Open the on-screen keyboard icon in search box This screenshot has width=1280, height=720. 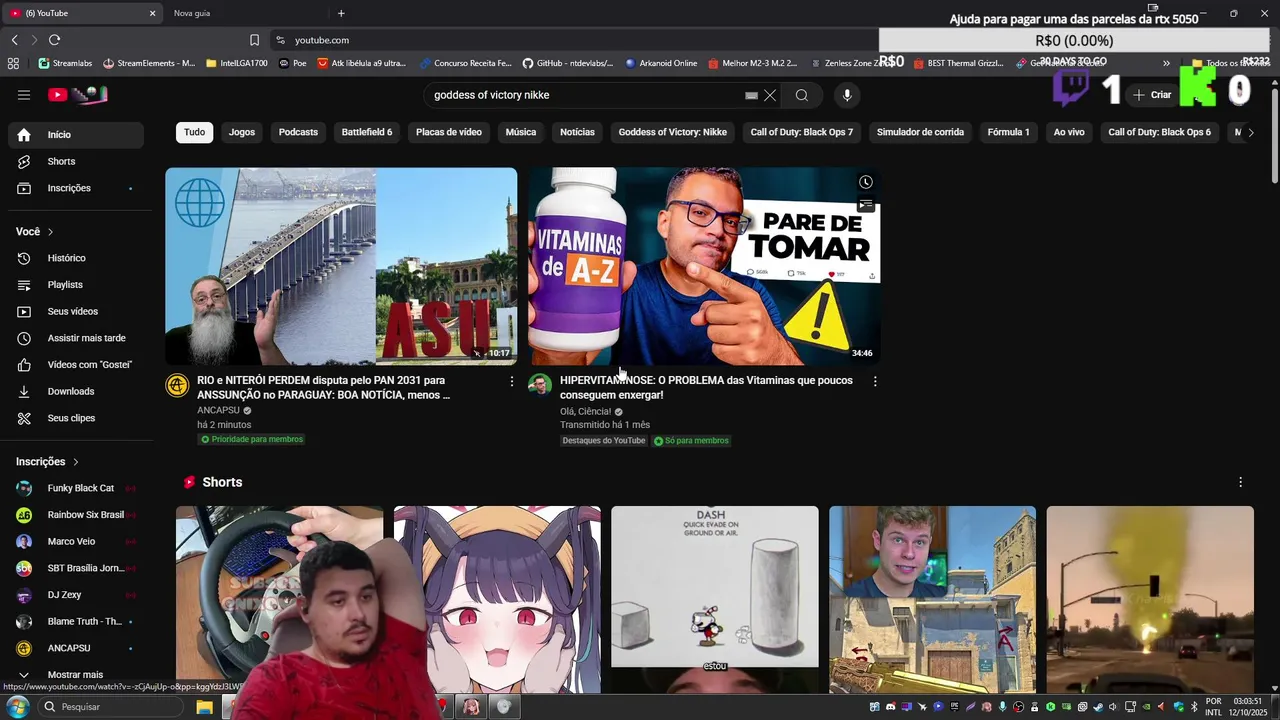[751, 95]
